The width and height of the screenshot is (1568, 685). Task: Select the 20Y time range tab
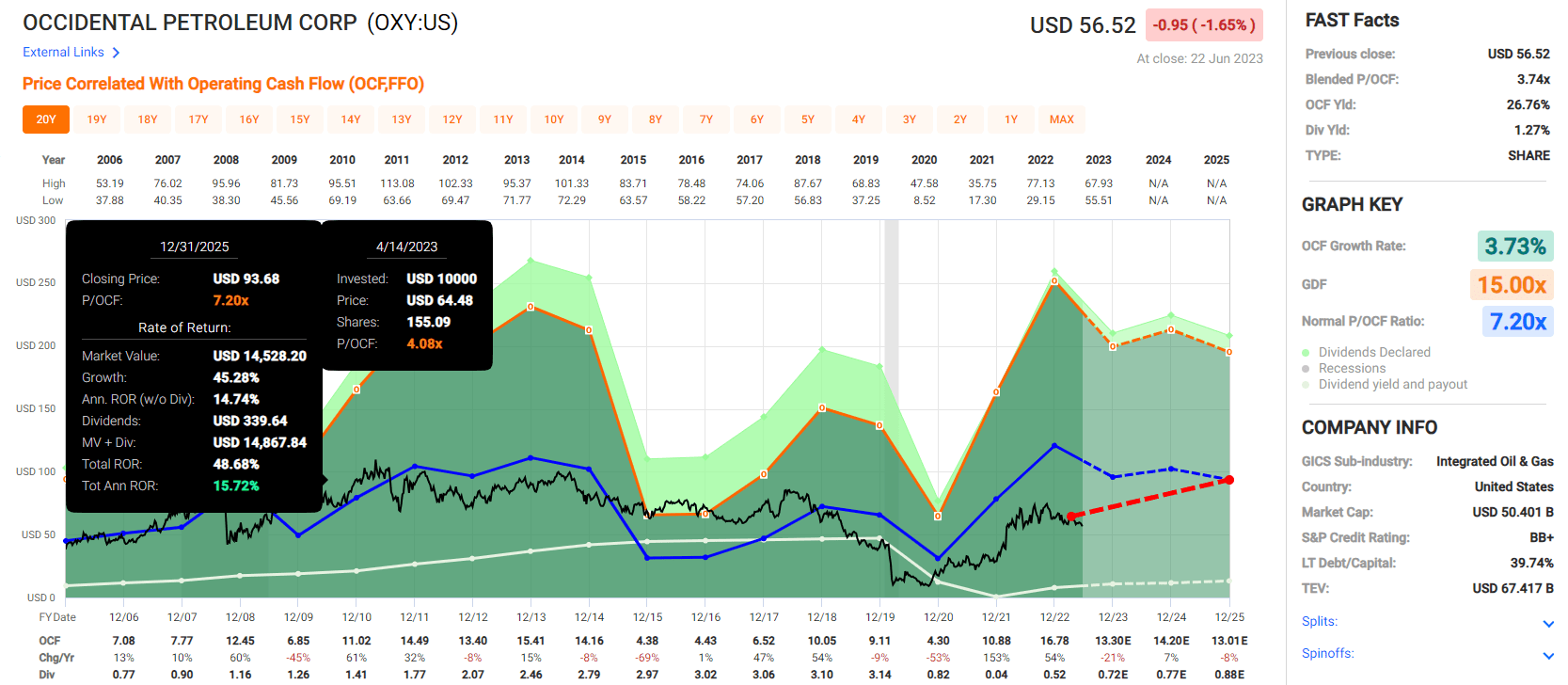tap(46, 119)
